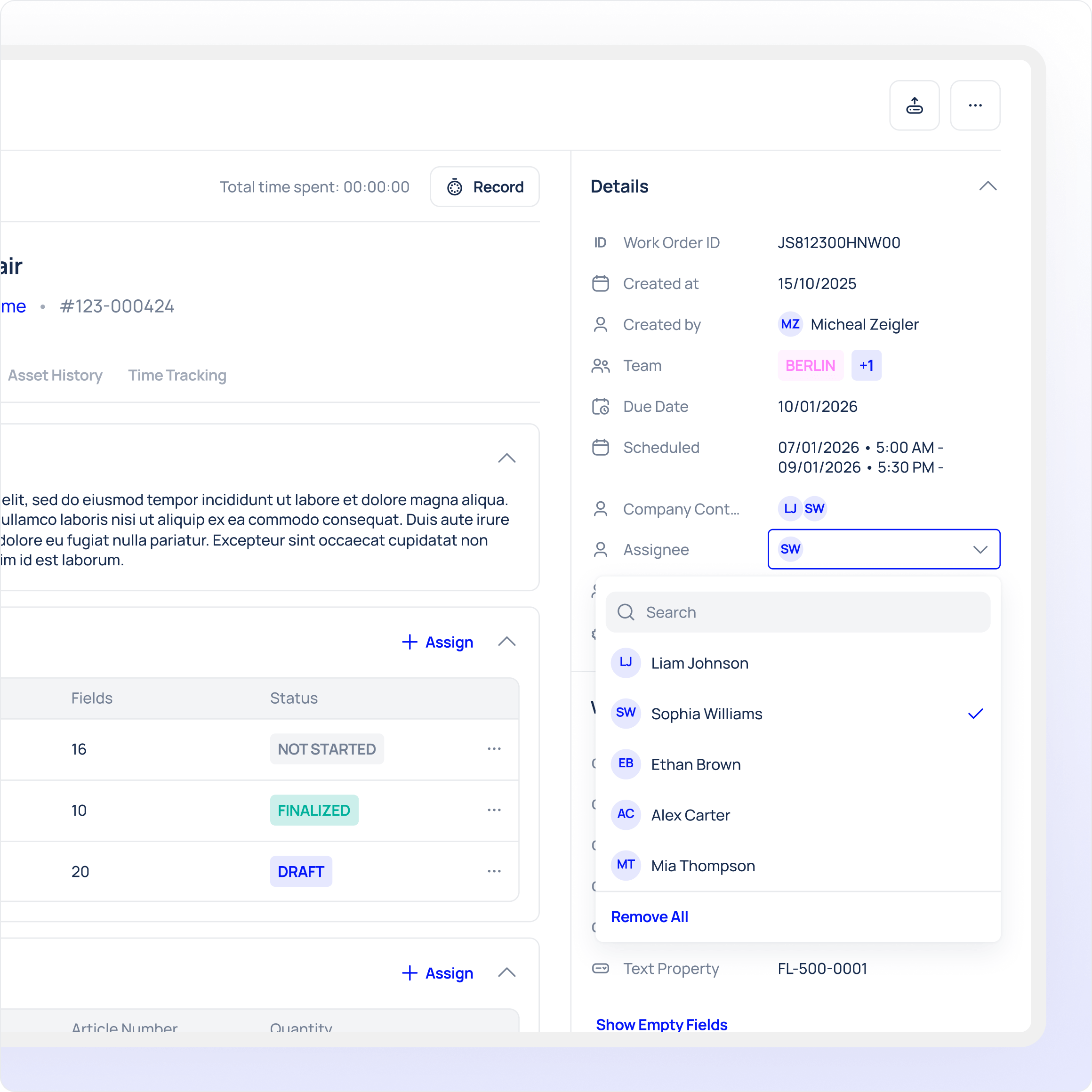This screenshot has height=1092, width=1092.
Task: Open the top-right three-dots more menu
Action: coord(974,105)
